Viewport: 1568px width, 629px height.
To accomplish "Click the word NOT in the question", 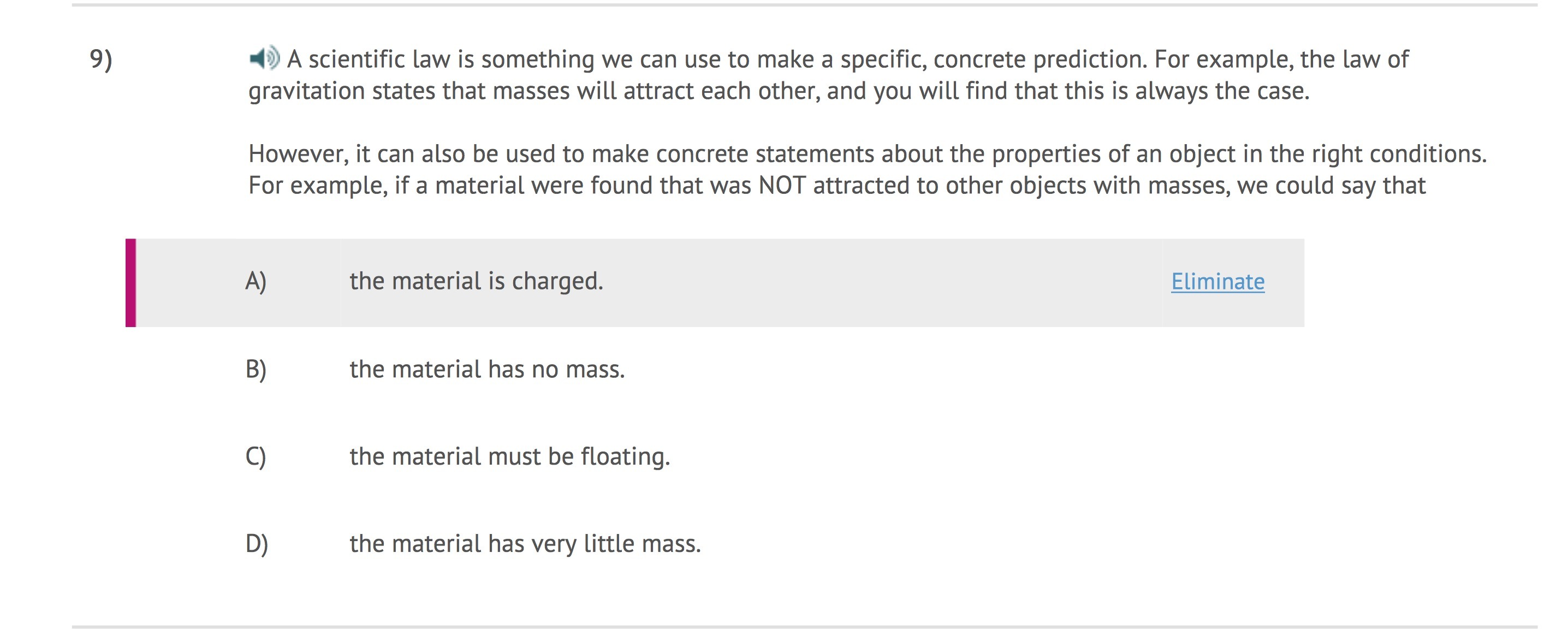I will (x=782, y=185).
